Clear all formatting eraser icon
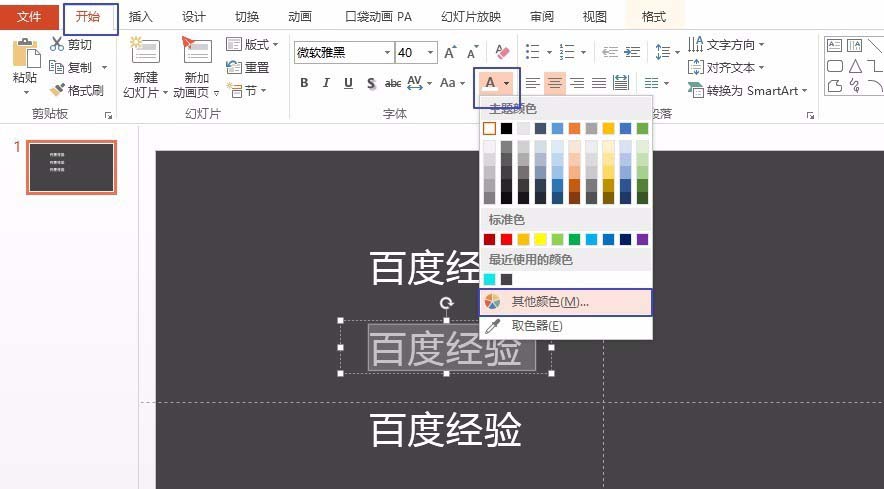884x489 pixels. click(x=502, y=52)
